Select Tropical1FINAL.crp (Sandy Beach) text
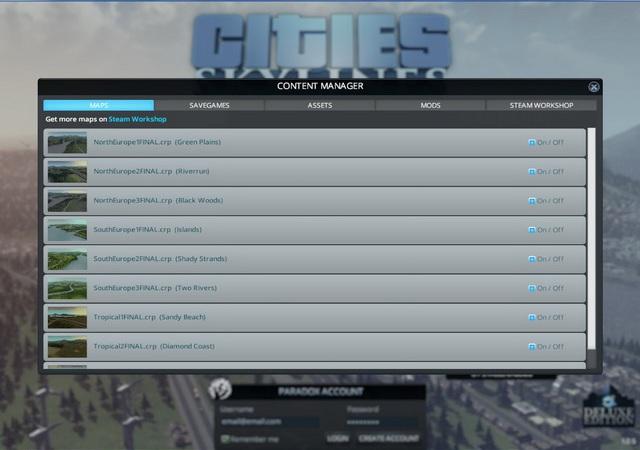Viewport: 640px width, 450px height. [x=150, y=317]
